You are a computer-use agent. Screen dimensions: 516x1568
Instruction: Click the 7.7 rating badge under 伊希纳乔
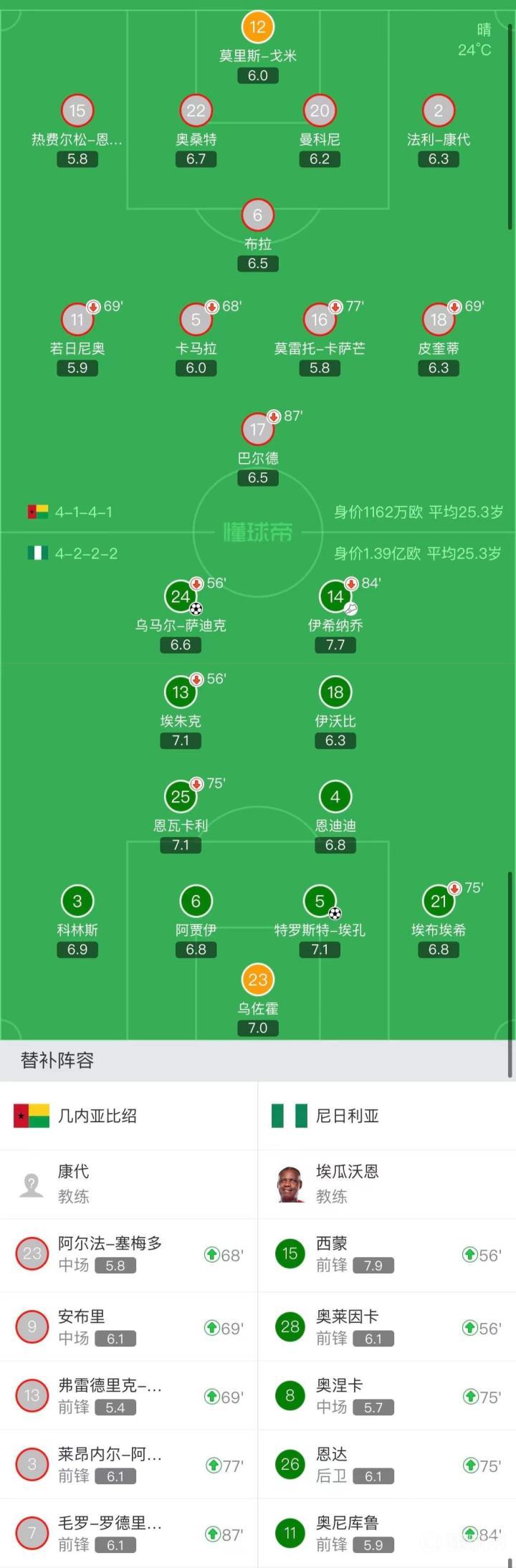pos(335,645)
